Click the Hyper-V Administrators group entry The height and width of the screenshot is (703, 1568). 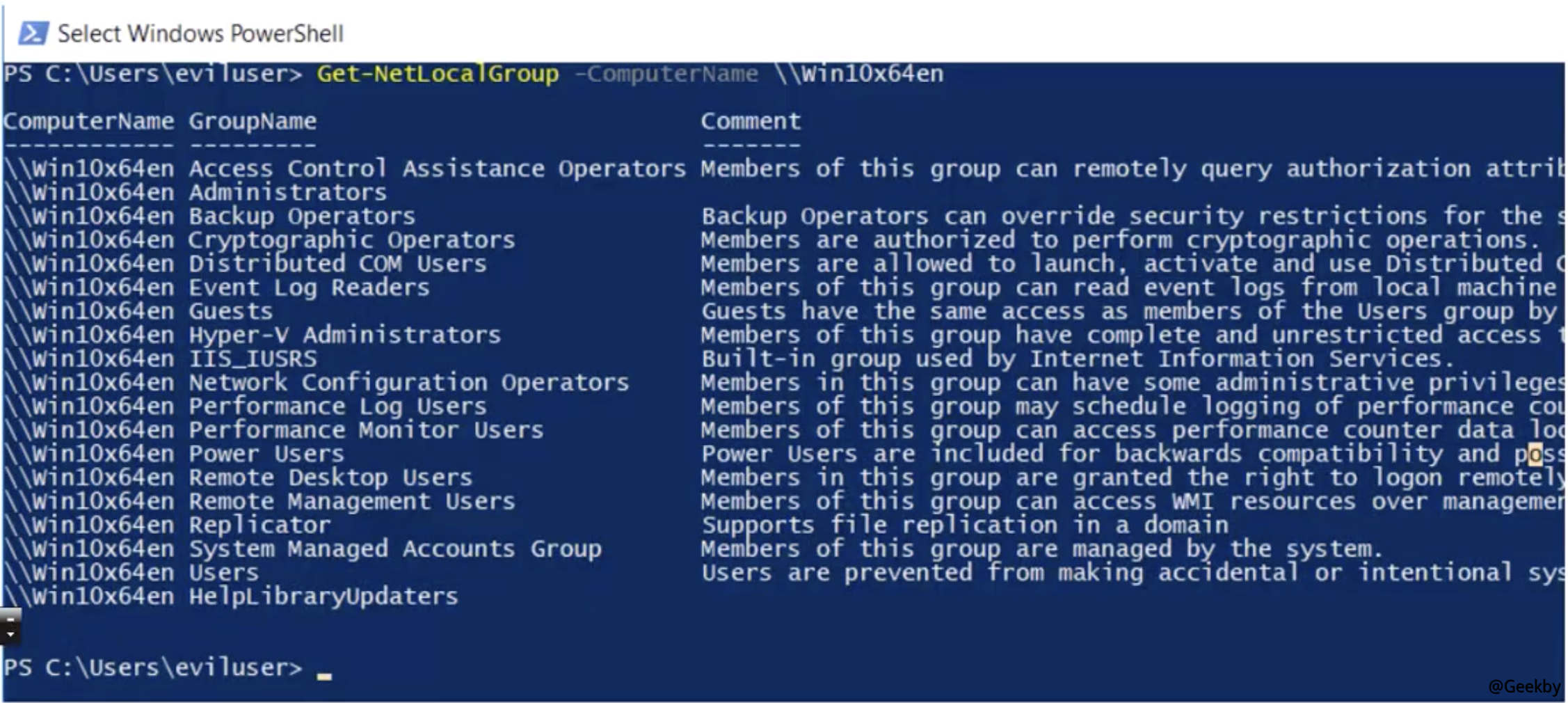[344, 335]
